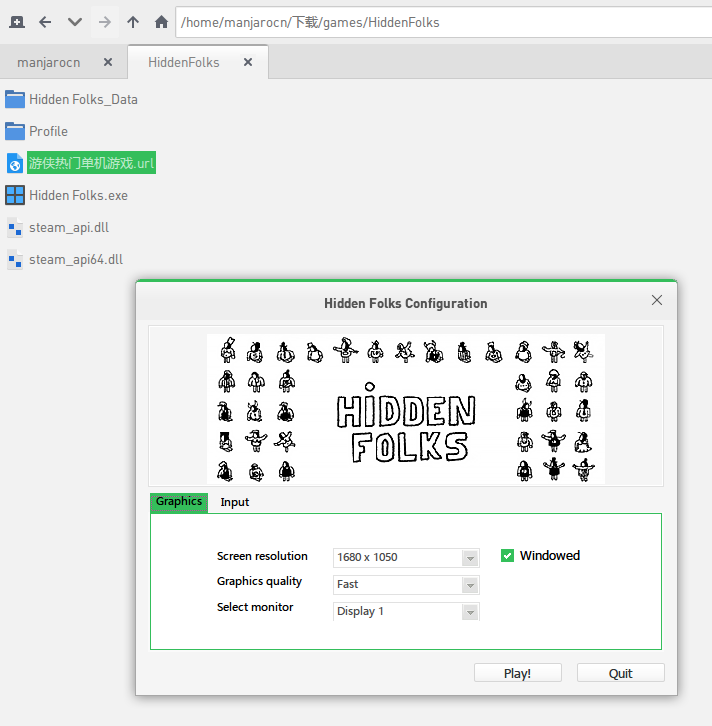Image resolution: width=712 pixels, height=726 pixels.
Task: Click the Graphics quality dropdown arrow
Action: pyautogui.click(x=470, y=585)
